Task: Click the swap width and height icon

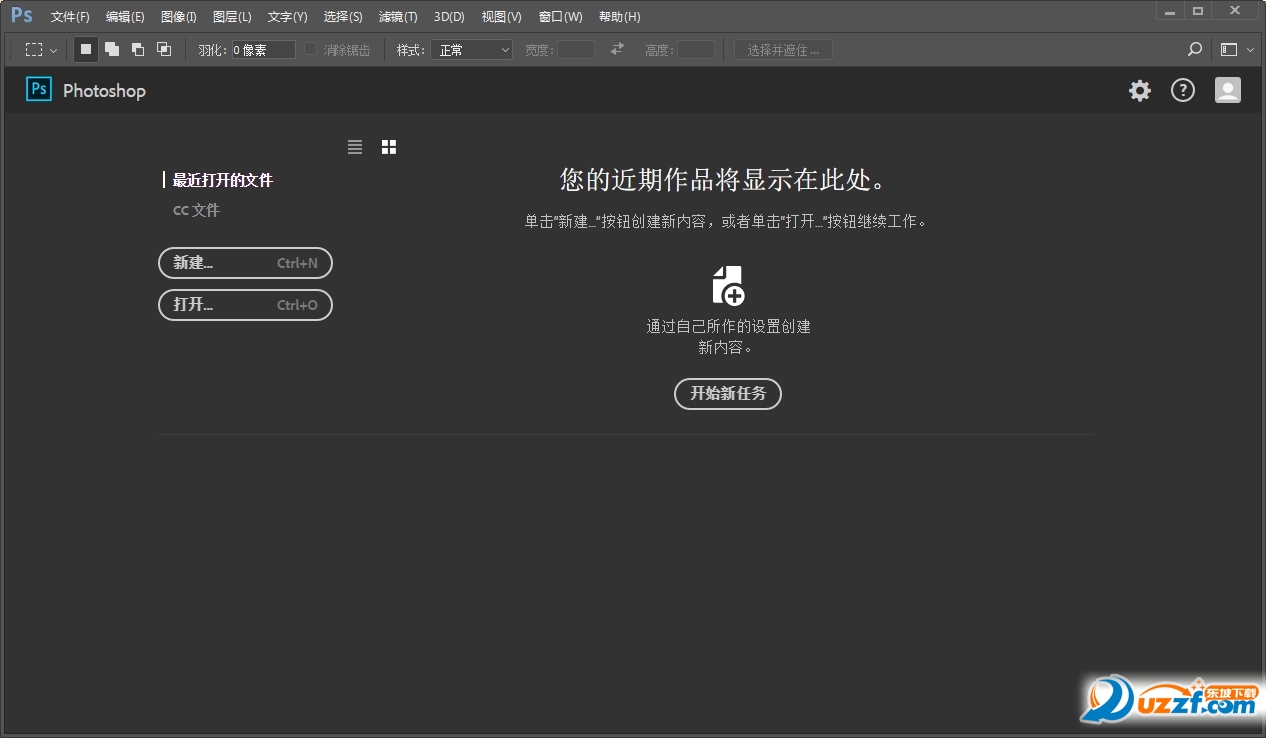Action: [617, 49]
